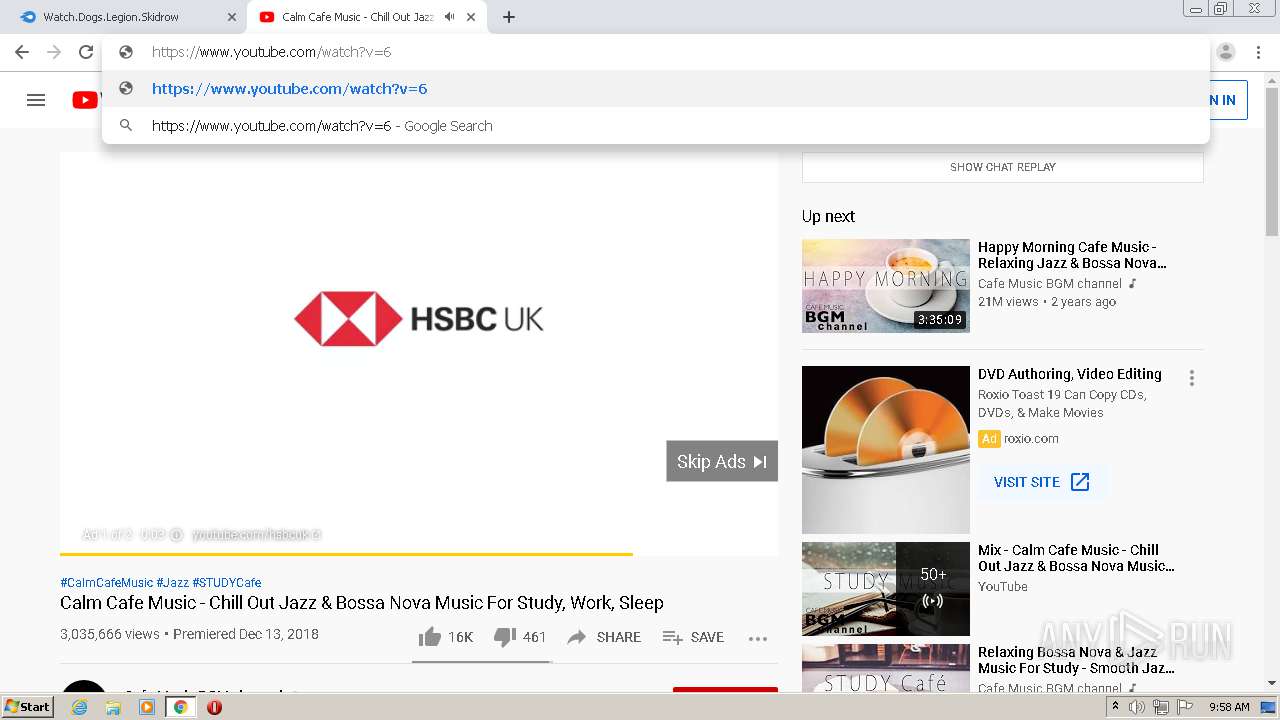The height and width of the screenshot is (720, 1280).
Task: Open the Relaxing Bossa Nova & Jazz video title
Action: point(1076,660)
